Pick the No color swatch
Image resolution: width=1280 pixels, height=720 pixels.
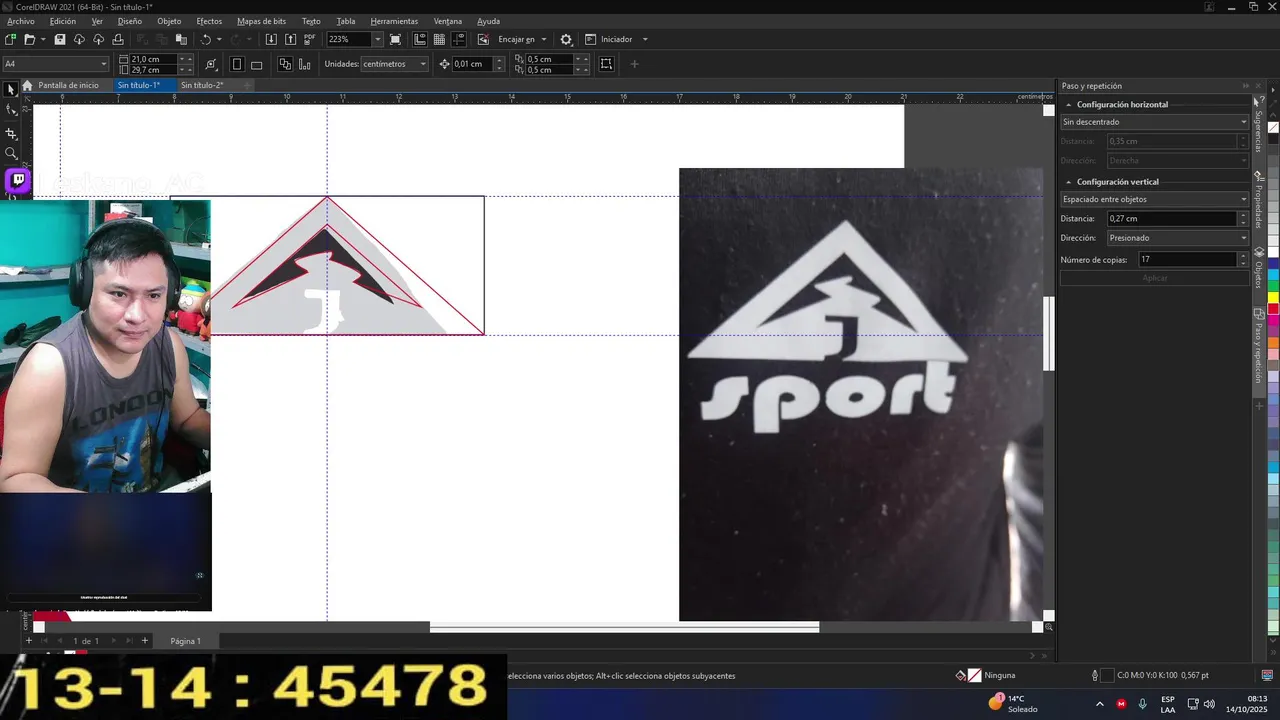[x=1273, y=127]
